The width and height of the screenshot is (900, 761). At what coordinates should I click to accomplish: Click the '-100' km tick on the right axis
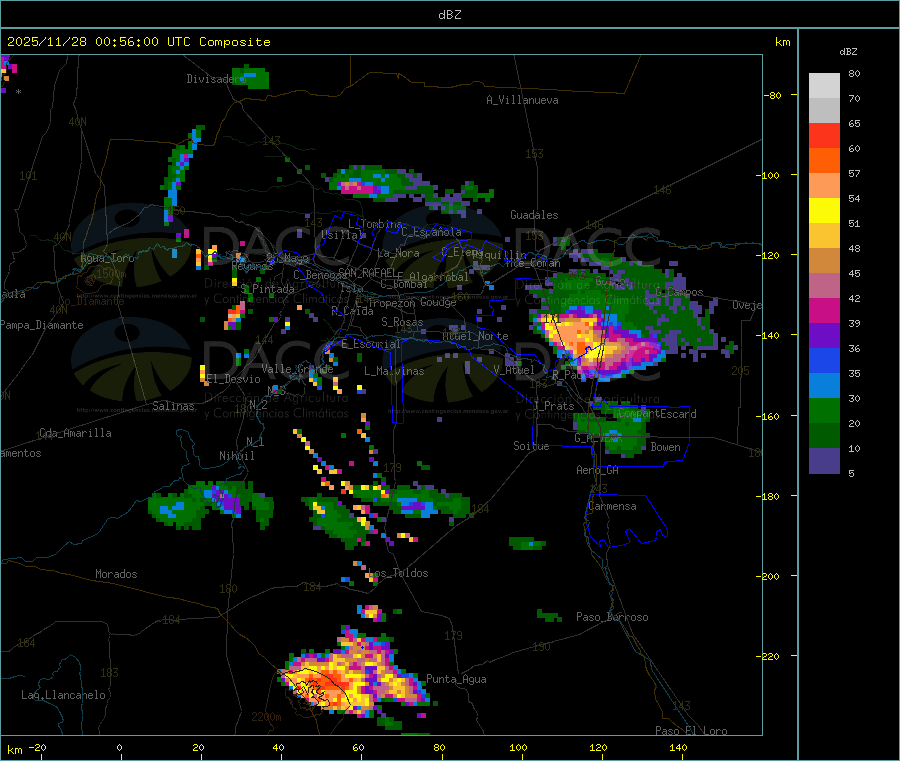[x=770, y=176]
